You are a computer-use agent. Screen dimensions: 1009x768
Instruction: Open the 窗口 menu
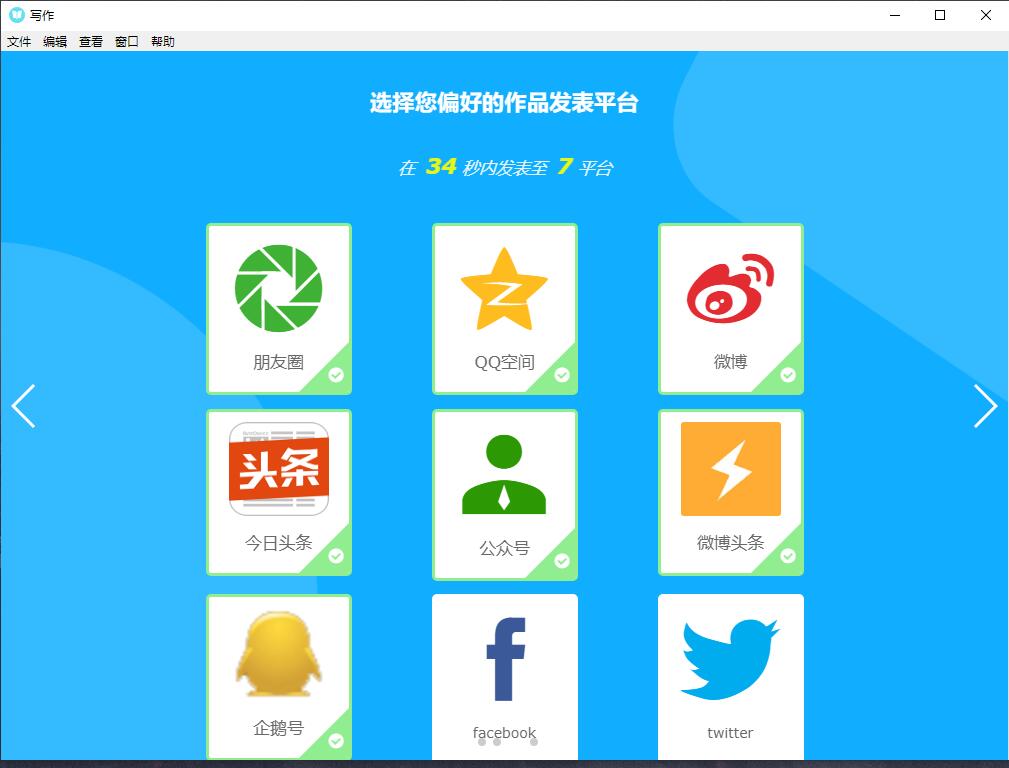(x=127, y=42)
